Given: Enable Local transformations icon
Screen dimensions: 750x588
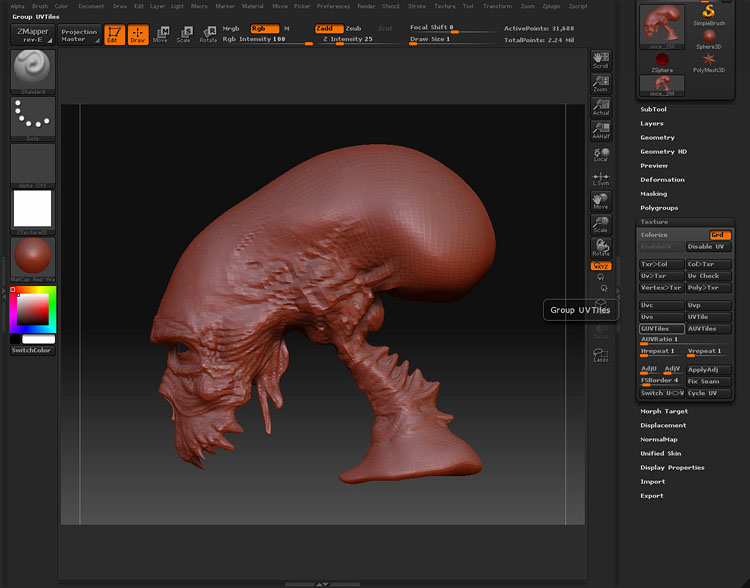Looking at the screenshot, I should click(600, 154).
